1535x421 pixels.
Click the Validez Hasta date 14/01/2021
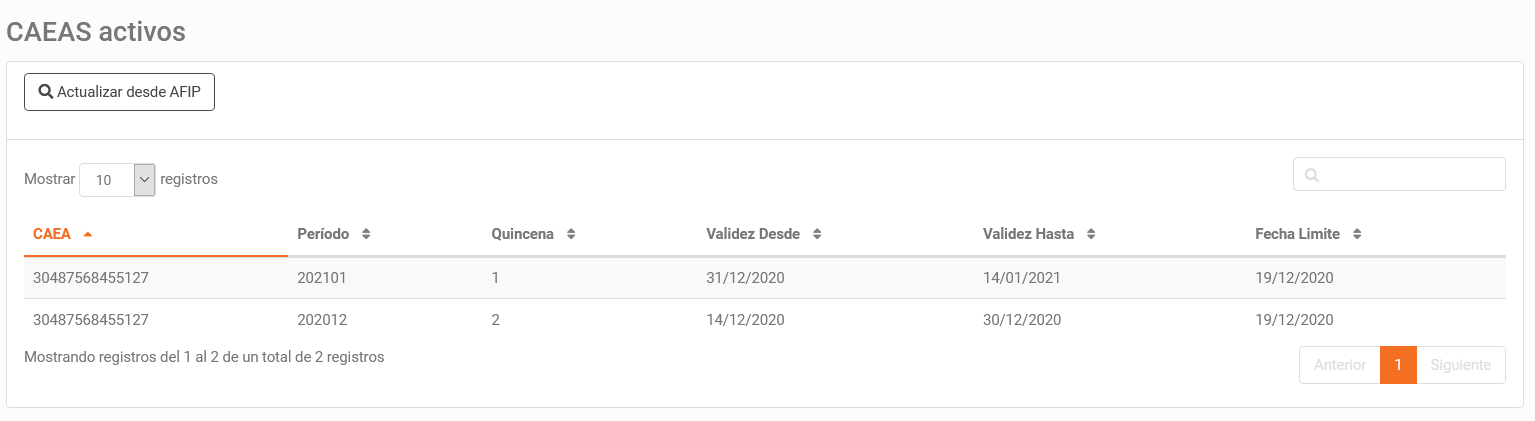(x=1021, y=278)
